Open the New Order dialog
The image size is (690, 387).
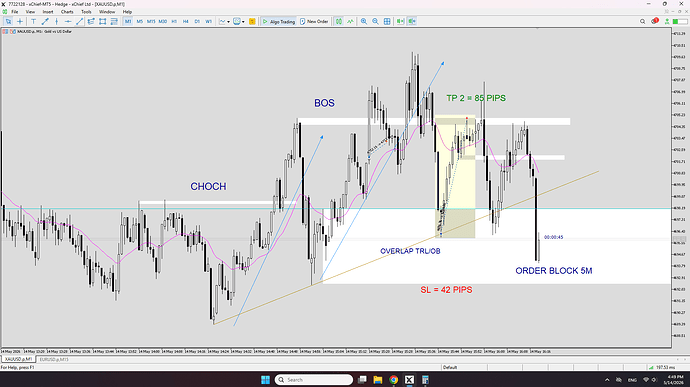coord(314,21)
